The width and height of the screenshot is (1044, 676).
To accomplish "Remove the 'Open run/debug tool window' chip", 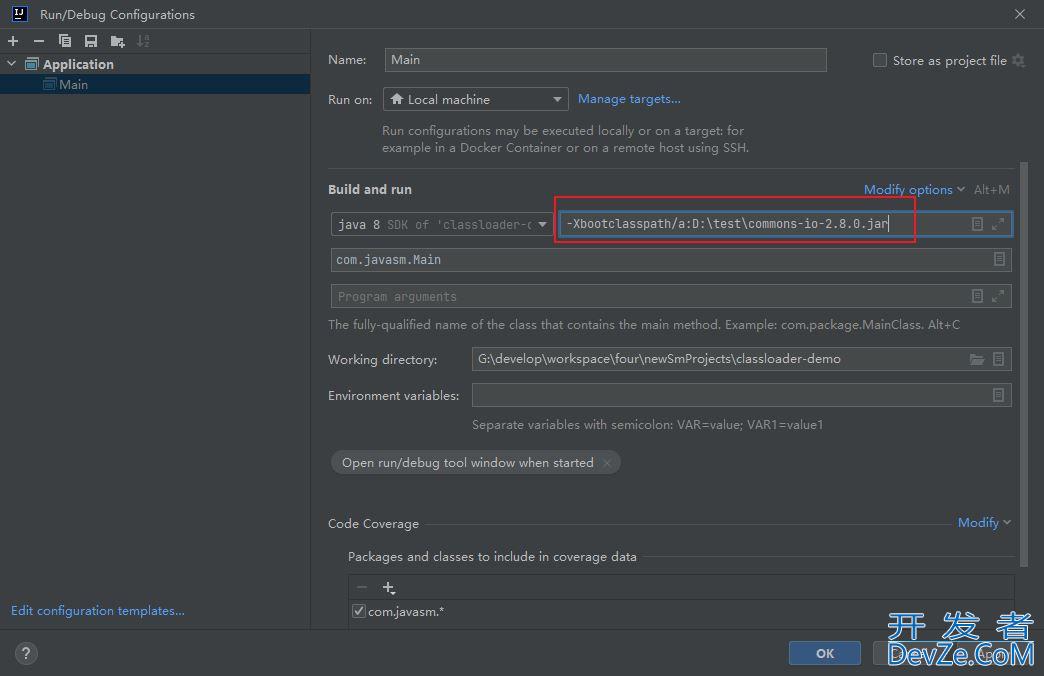I will [x=607, y=463].
